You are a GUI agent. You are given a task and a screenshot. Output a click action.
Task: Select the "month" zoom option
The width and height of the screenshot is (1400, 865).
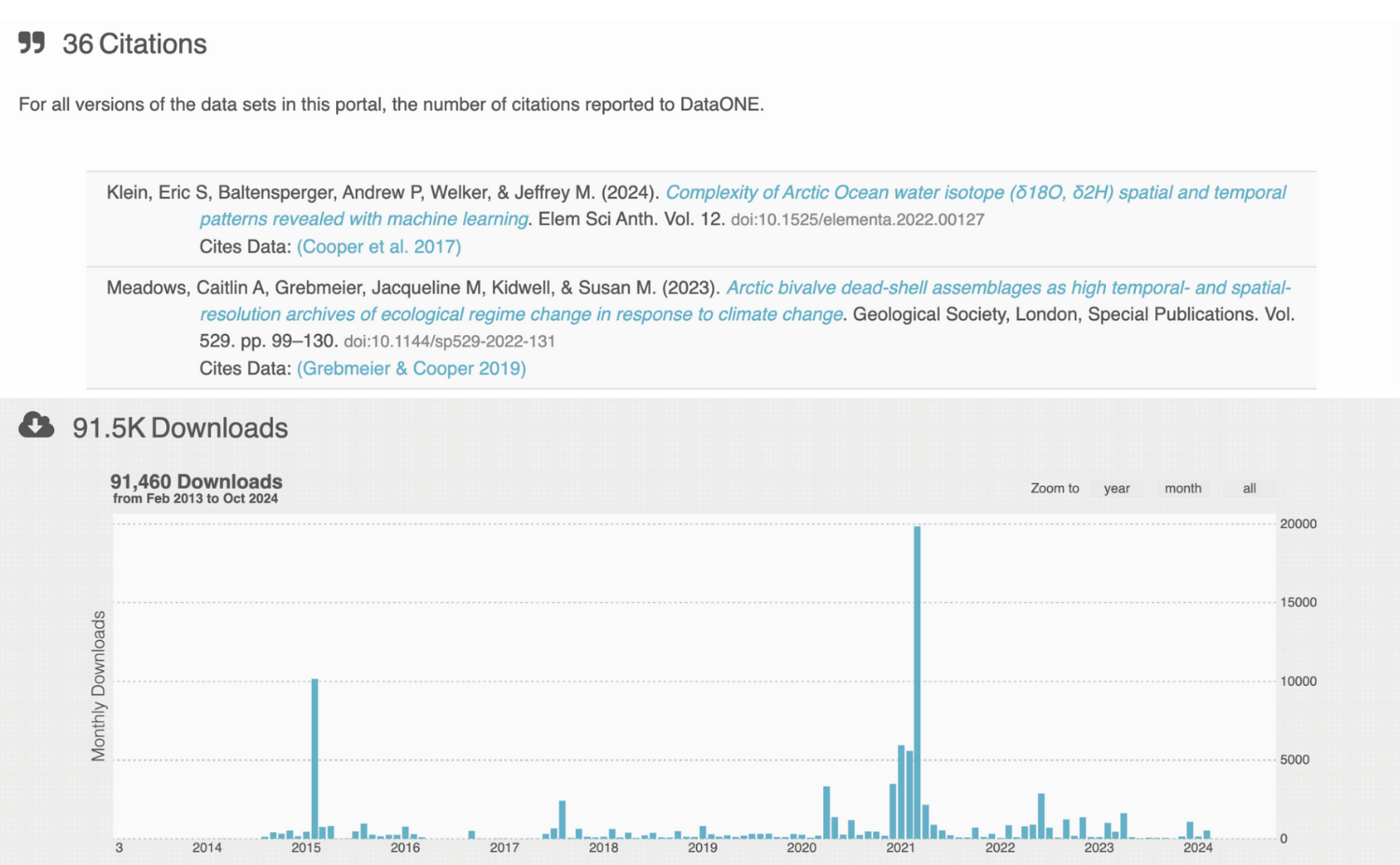point(1182,488)
